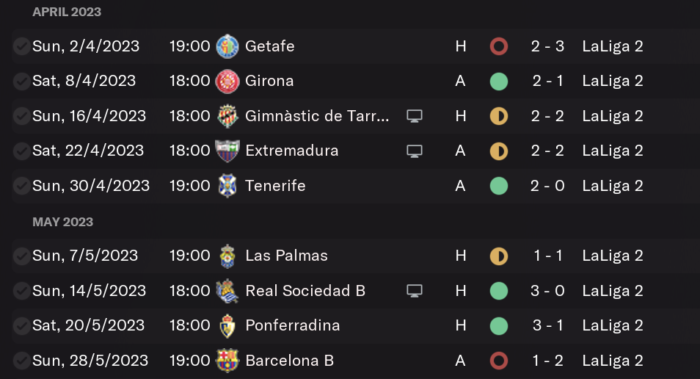
Task: Select the Tenerife club badge
Action: click(227, 186)
